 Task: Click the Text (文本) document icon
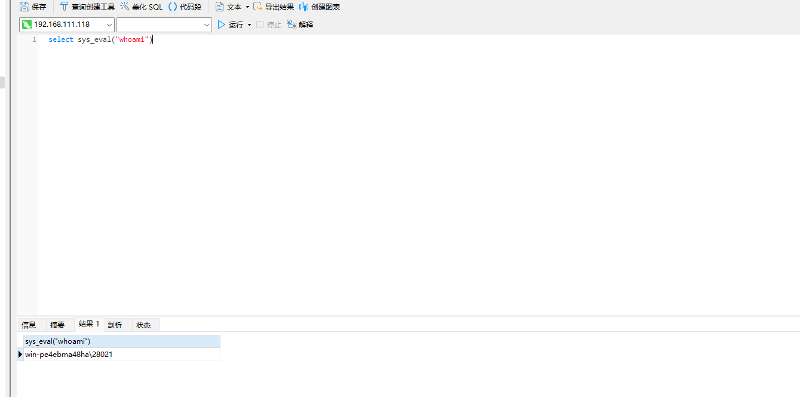[219, 7]
